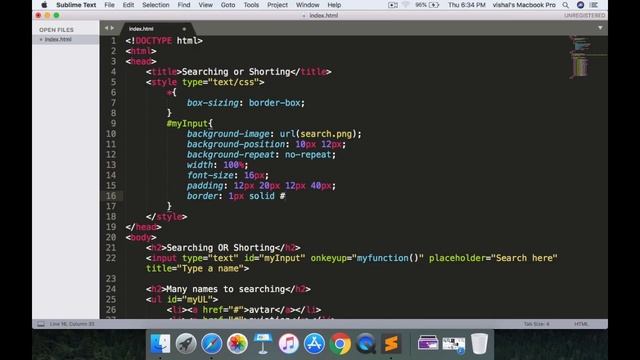Open Google Chrome from the Dock
This screenshot has height=360, width=640.
pyautogui.click(x=340, y=343)
